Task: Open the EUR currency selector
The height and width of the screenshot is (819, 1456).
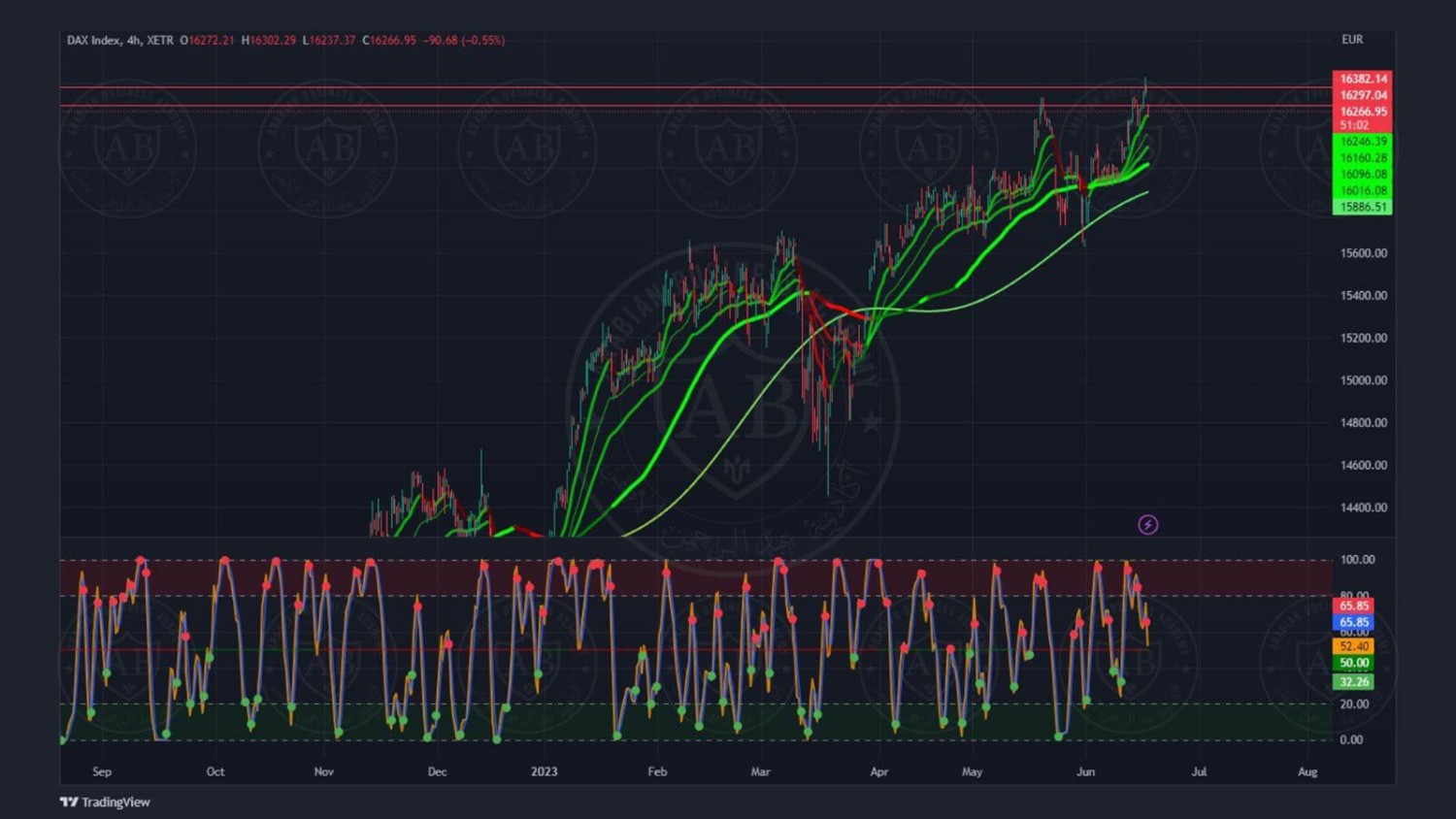Action: (1352, 40)
